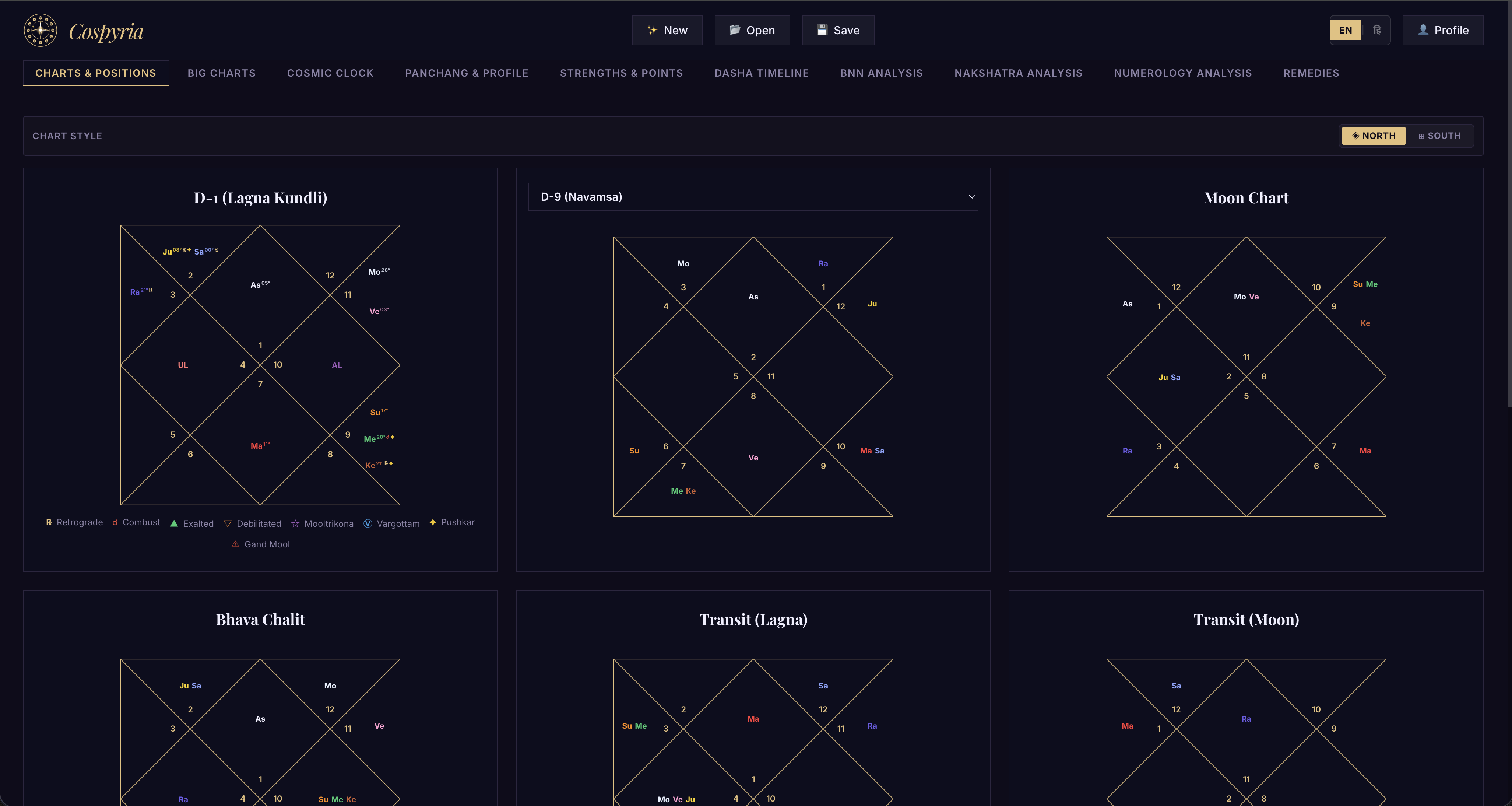Click Me 20° in the D-1 chart

click(379, 438)
